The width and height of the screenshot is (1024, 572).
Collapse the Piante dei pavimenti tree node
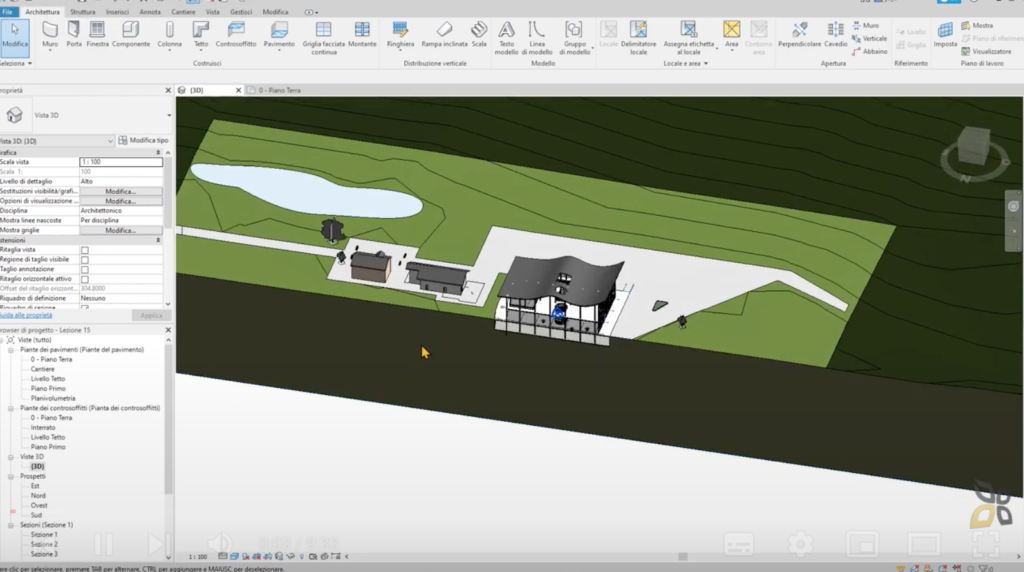tap(11, 350)
